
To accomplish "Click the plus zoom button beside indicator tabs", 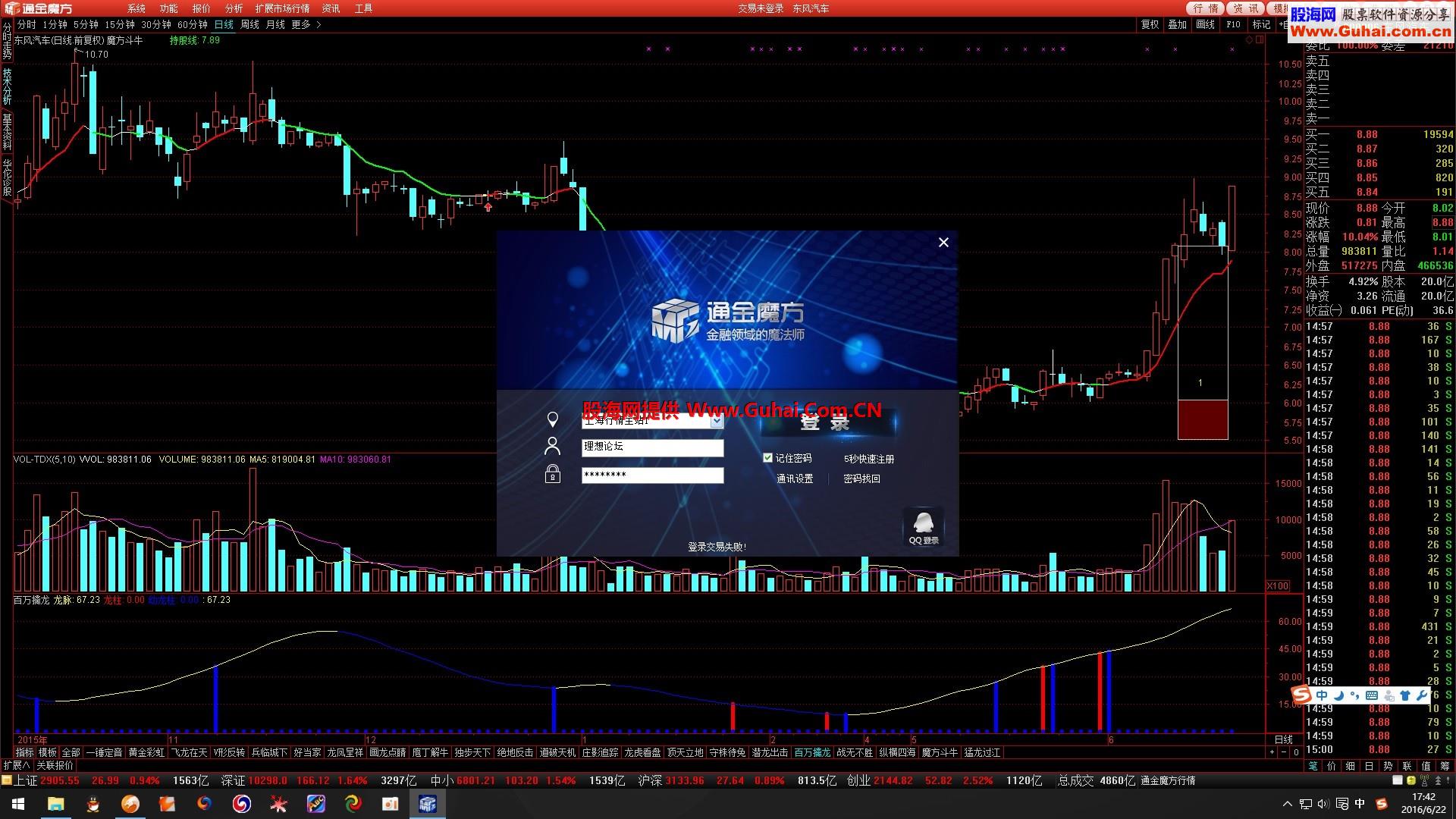I will (x=1272, y=752).
